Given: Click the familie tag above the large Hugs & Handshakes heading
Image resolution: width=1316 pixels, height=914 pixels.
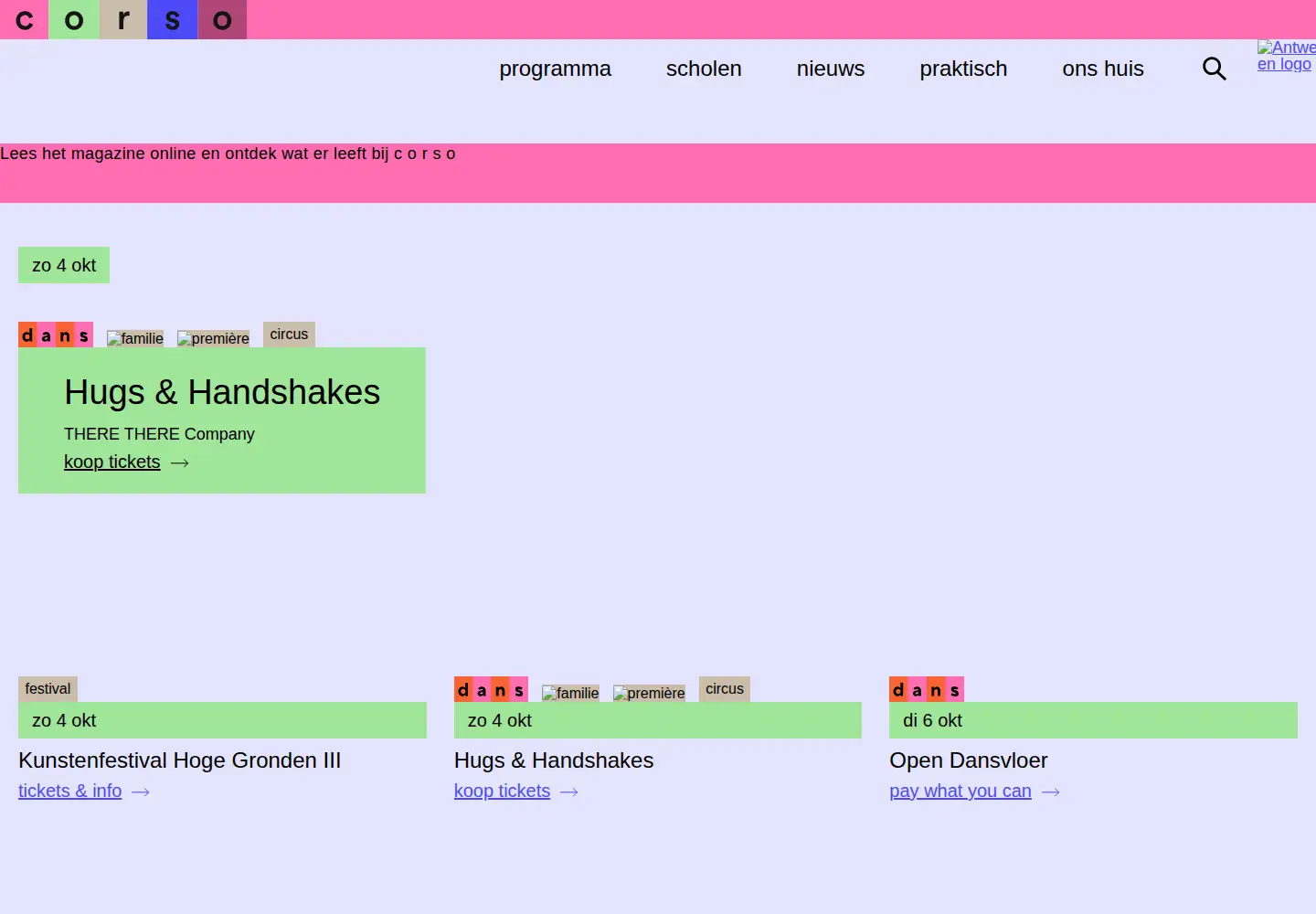Looking at the screenshot, I should tap(135, 338).
